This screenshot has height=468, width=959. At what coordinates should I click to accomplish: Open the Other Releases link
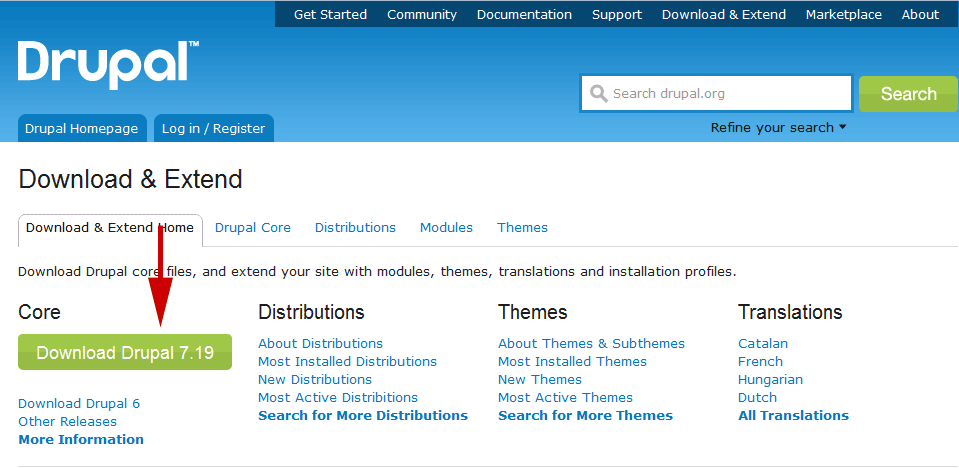[67, 422]
